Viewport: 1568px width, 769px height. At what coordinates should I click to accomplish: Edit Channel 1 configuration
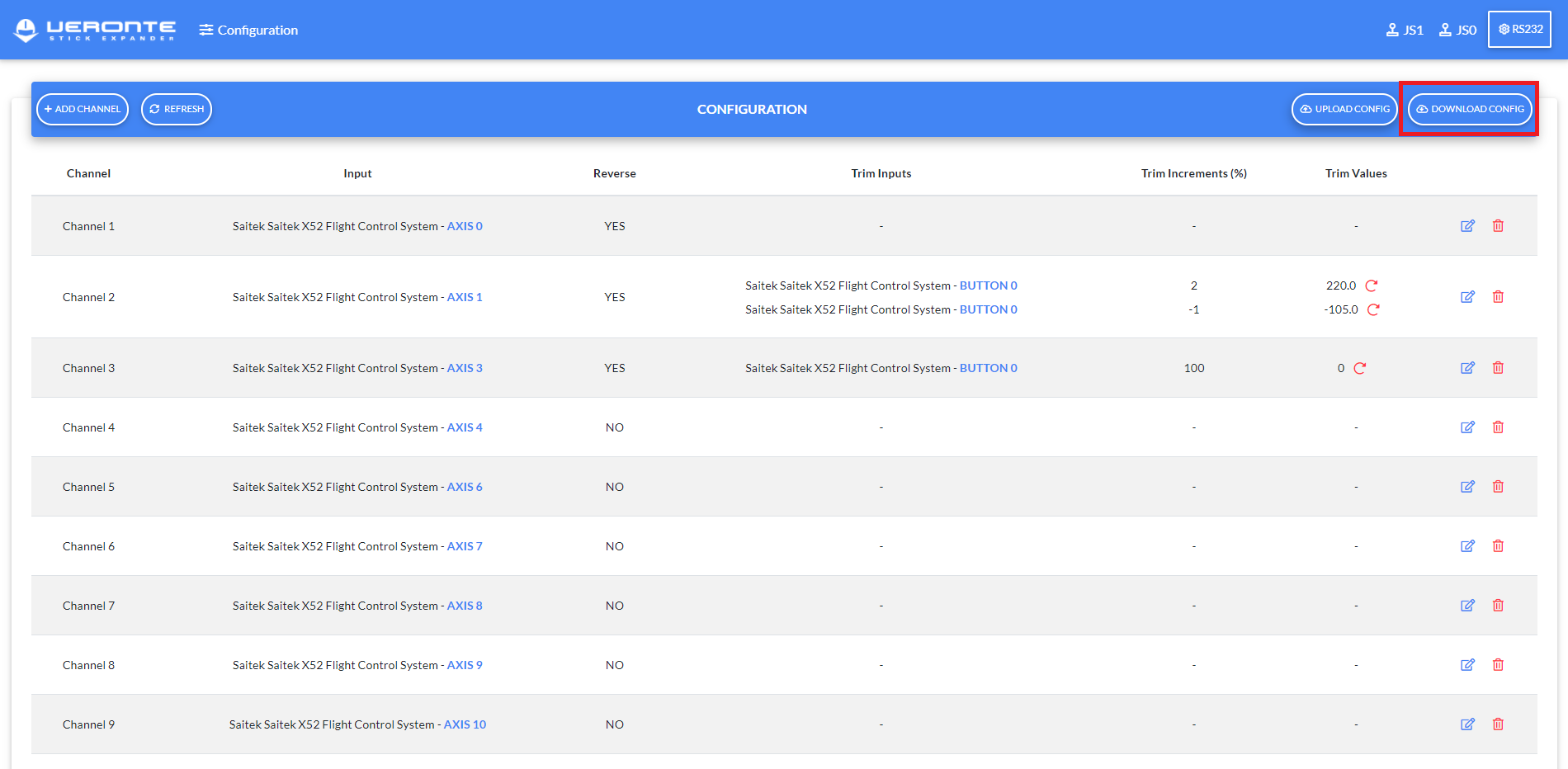pyautogui.click(x=1467, y=226)
